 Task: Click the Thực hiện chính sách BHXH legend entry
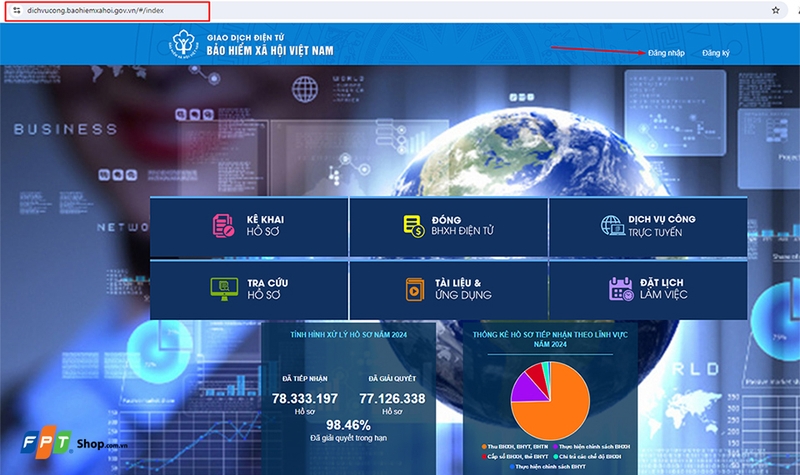pos(591,446)
